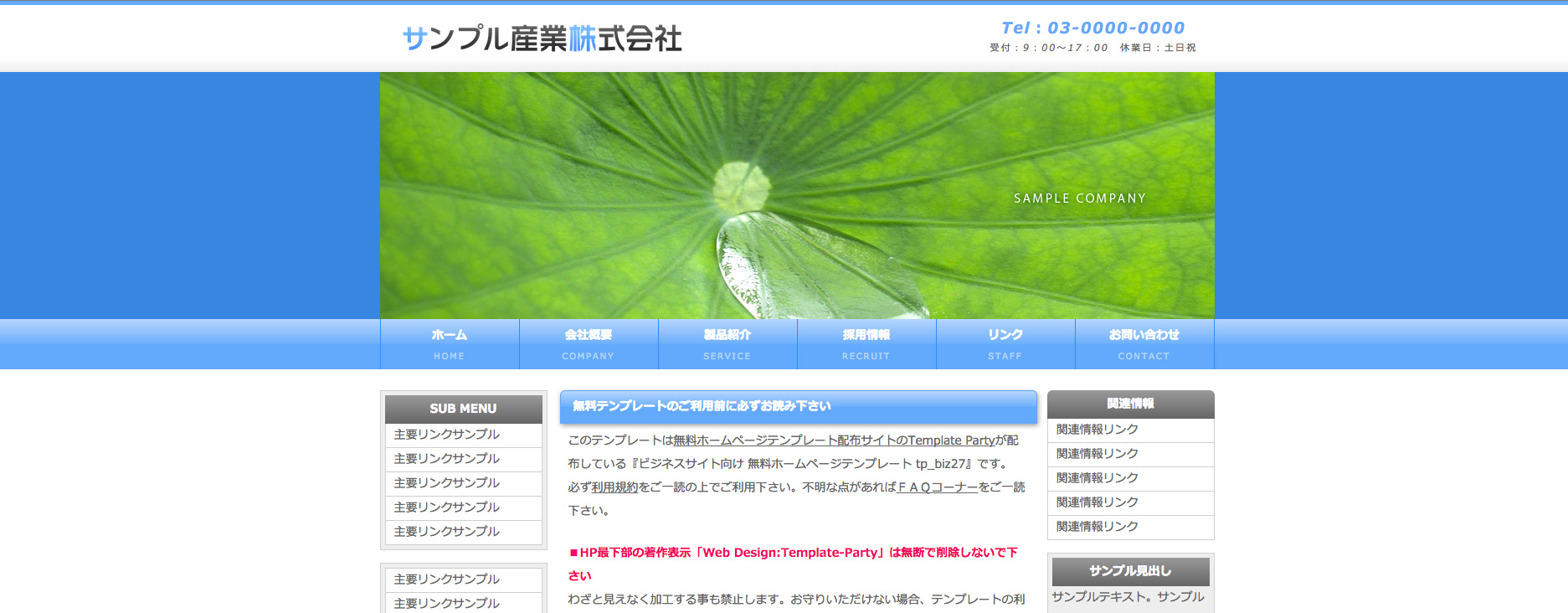Open the お問い合わせ CONTACT page
This screenshot has width=1568, height=613.
[x=1144, y=344]
